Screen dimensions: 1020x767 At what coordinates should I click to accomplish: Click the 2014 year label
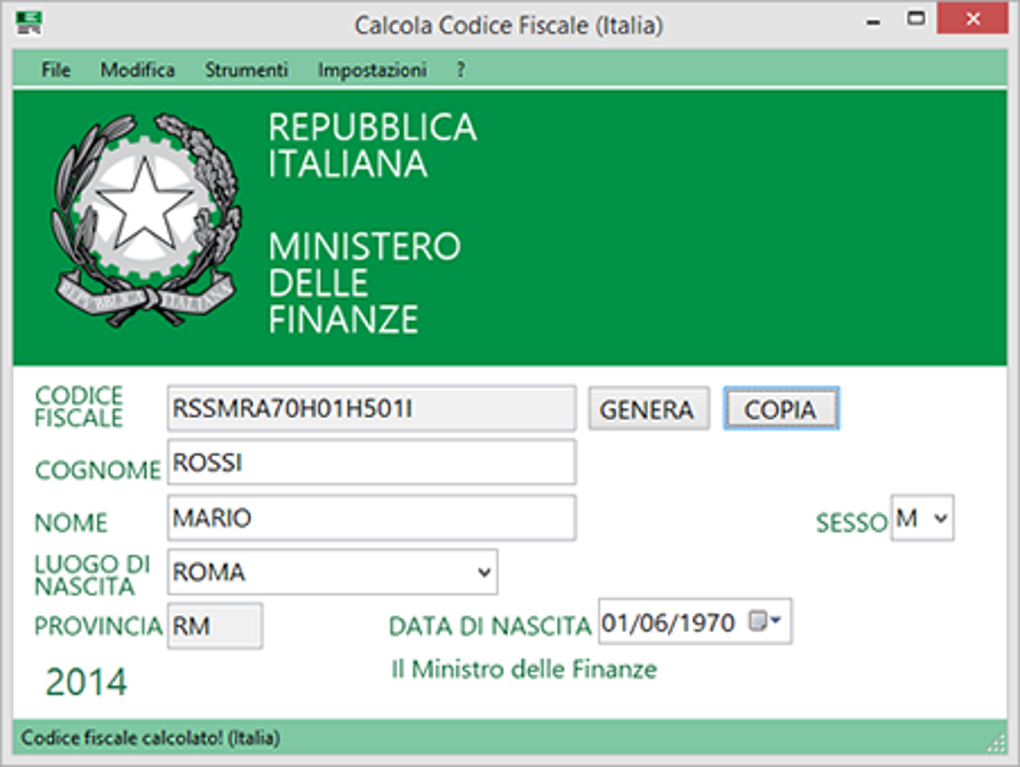86,682
